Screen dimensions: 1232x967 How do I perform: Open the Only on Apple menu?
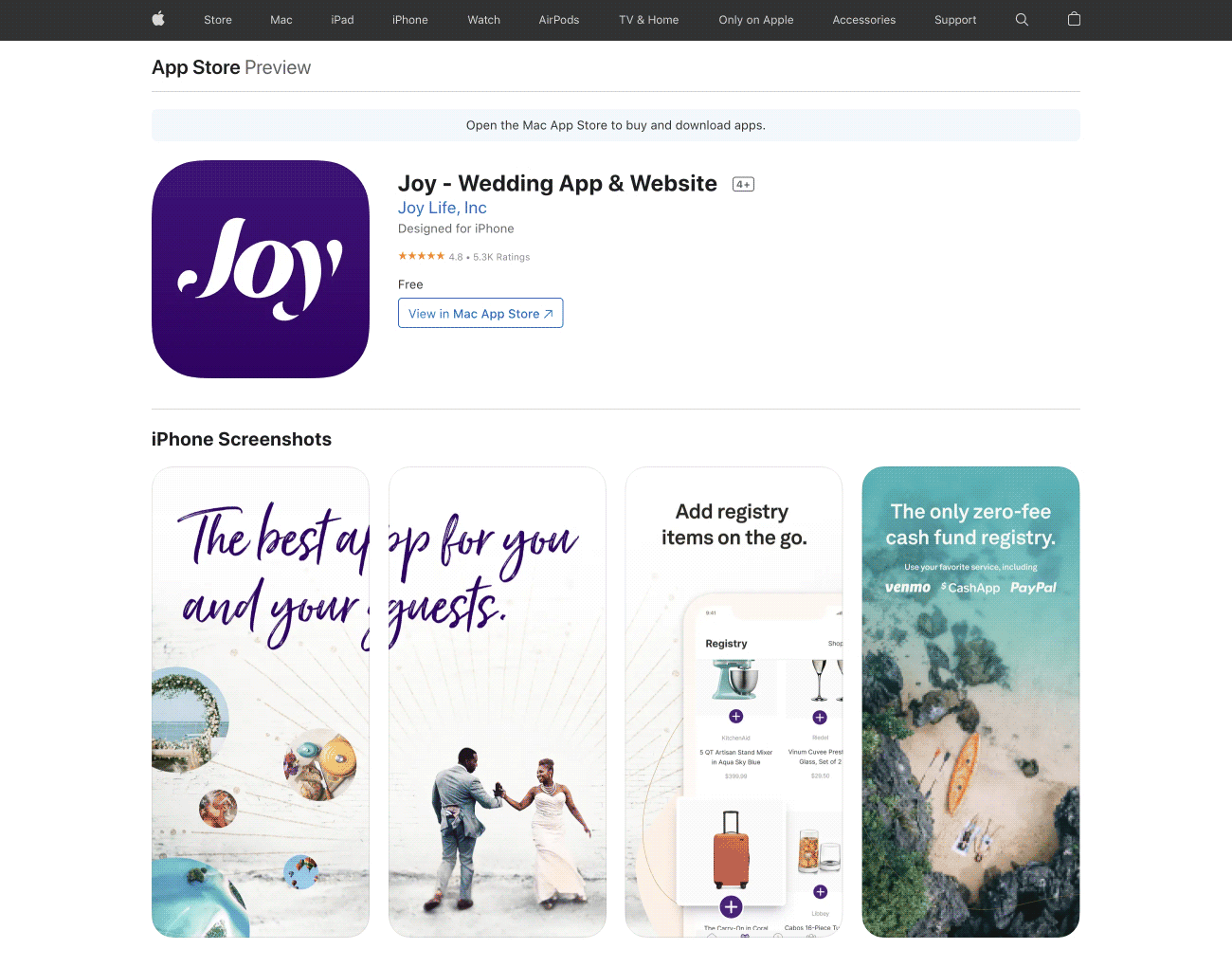coord(756,20)
